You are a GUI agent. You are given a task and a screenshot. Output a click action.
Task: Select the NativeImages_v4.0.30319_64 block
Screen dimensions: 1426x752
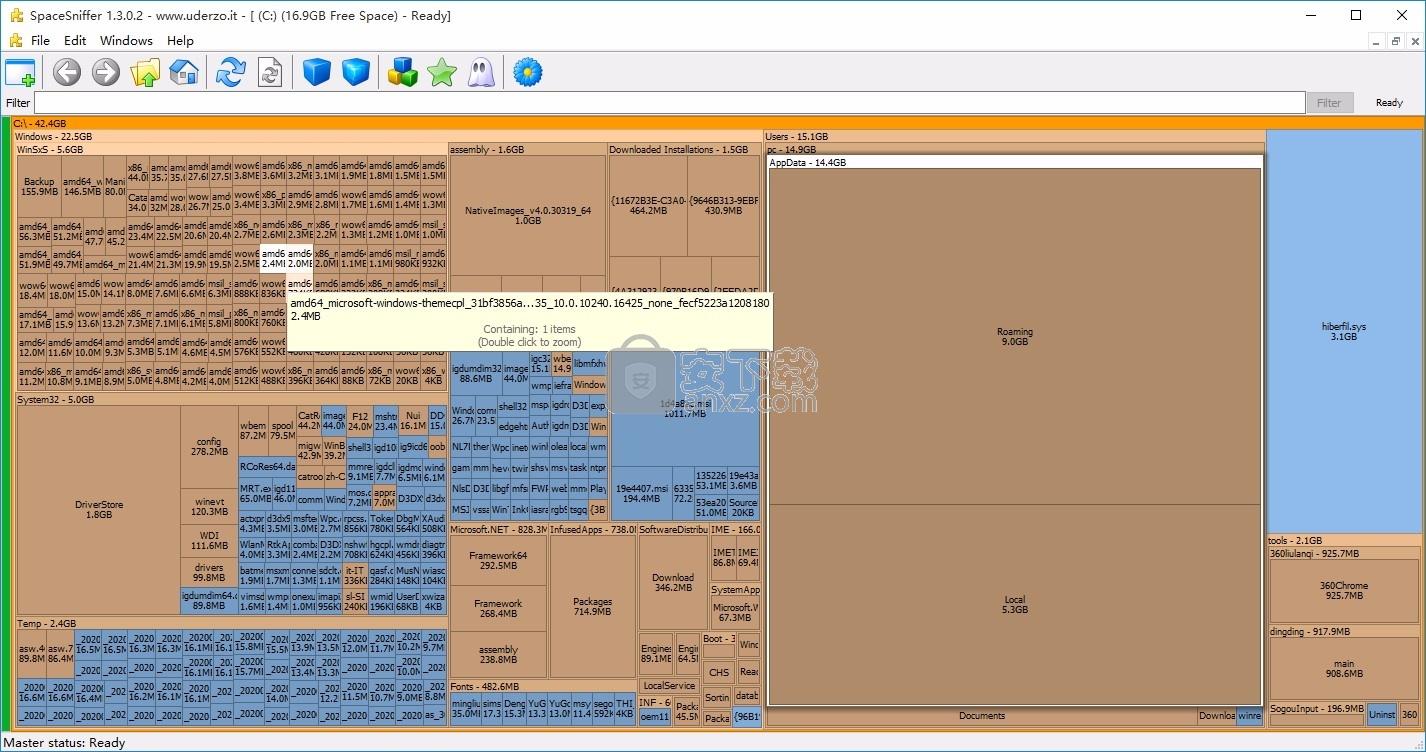[528, 215]
